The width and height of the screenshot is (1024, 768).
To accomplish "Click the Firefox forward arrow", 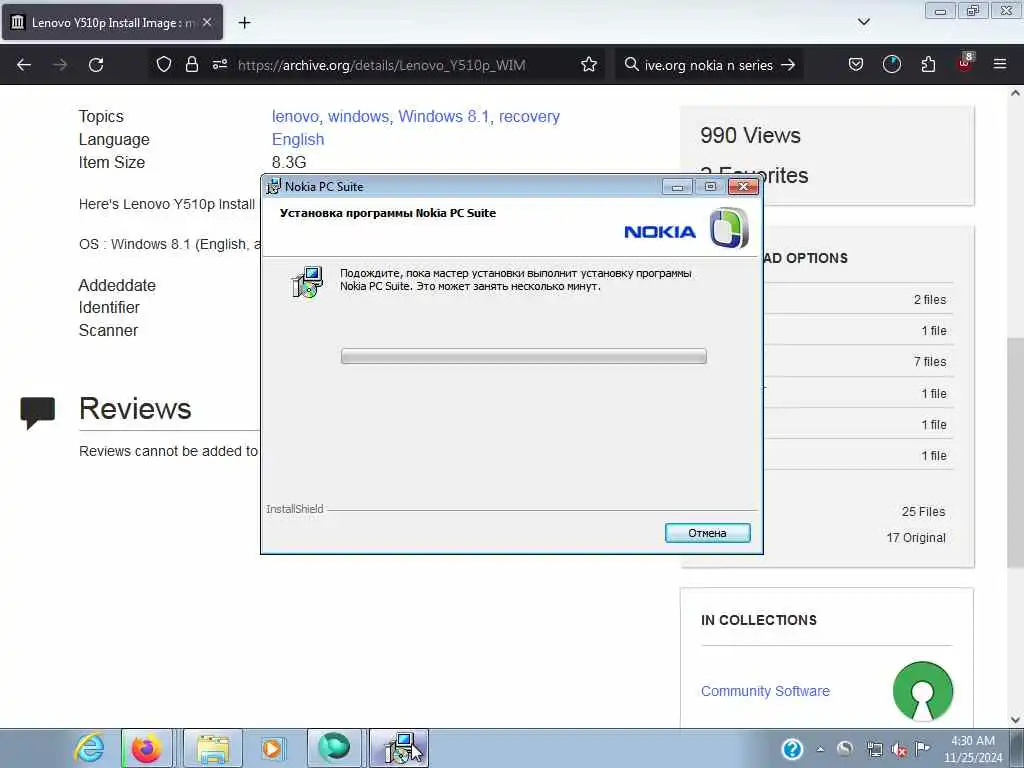I will tap(59, 65).
